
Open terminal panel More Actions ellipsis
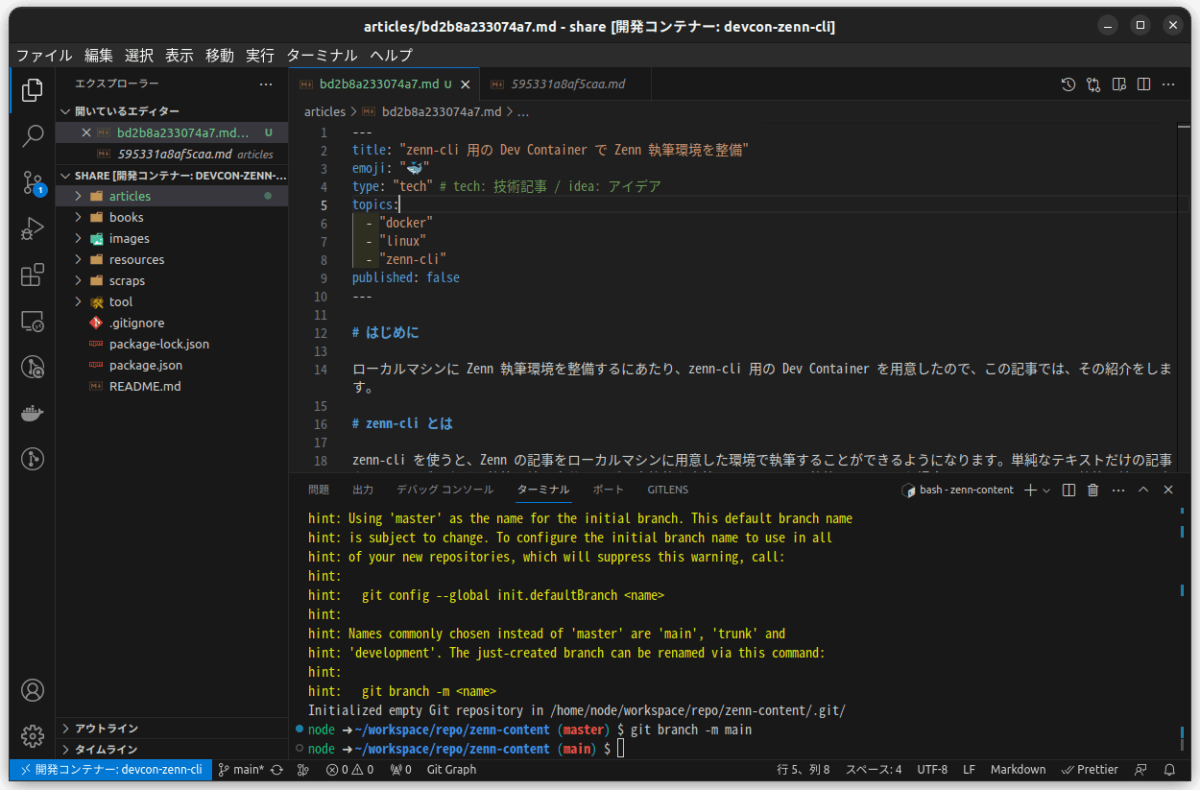point(1118,490)
